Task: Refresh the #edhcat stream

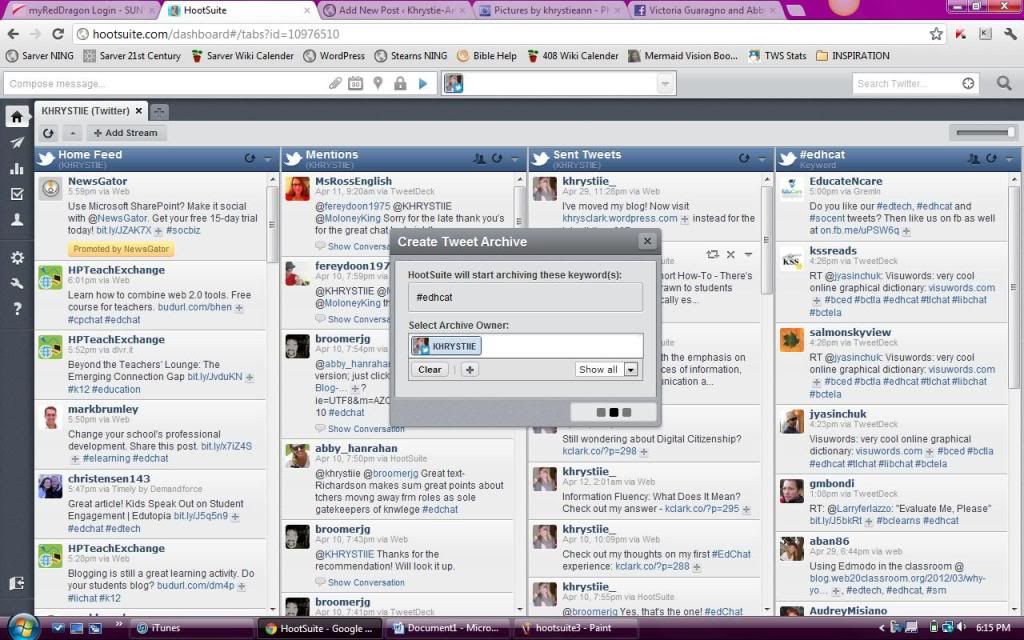Action: pos(991,158)
